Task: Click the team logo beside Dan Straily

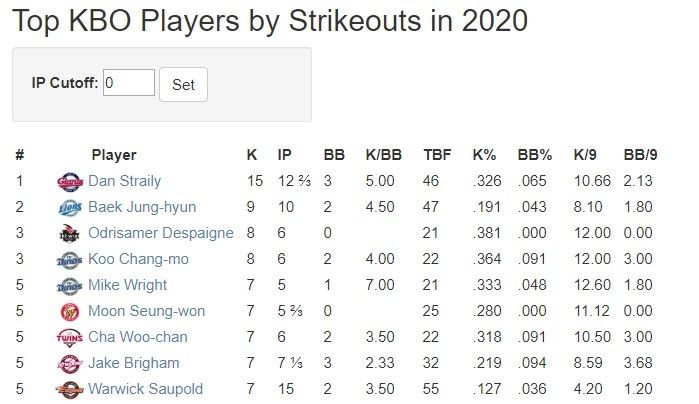Action: (71, 182)
